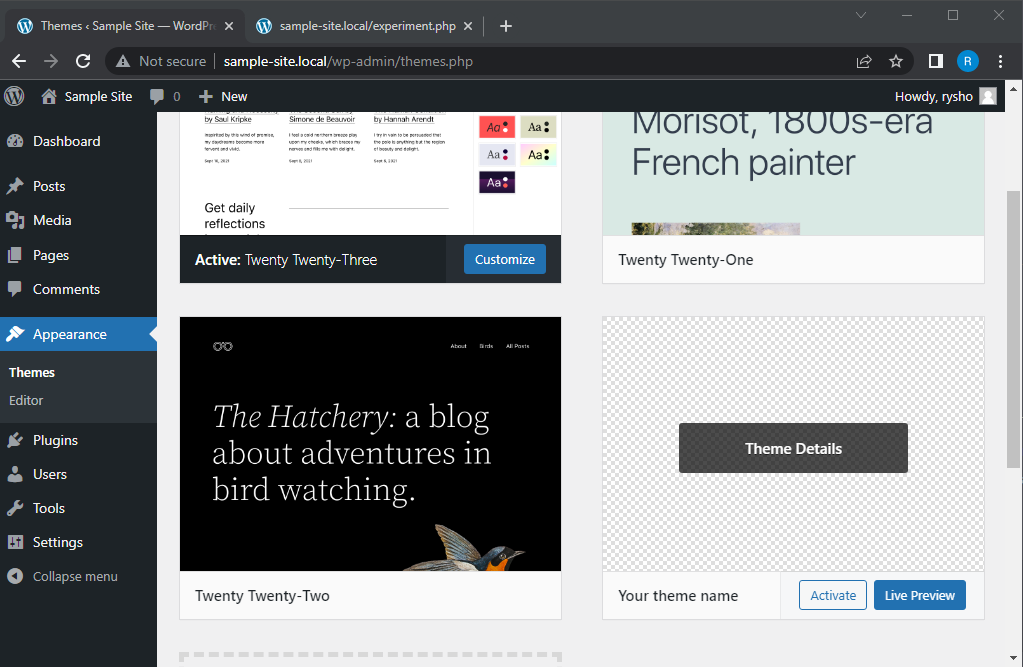This screenshot has width=1023, height=667.
Task: Open the Media menu item
Action: [x=78, y=221]
